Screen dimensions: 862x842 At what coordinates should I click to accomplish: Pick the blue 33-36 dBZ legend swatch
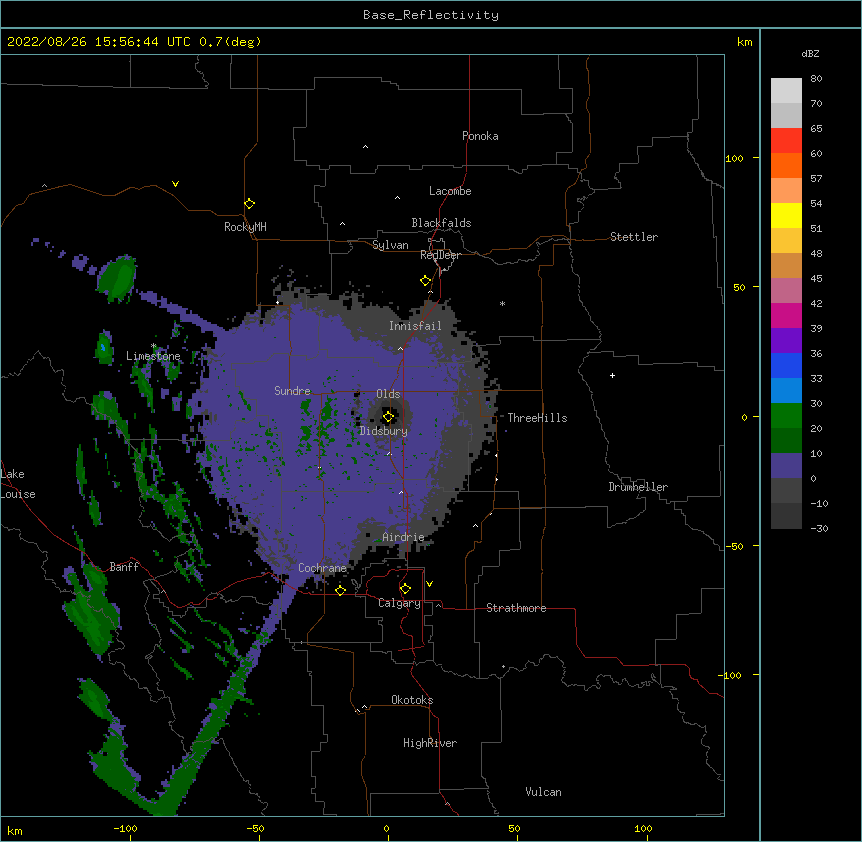(786, 365)
